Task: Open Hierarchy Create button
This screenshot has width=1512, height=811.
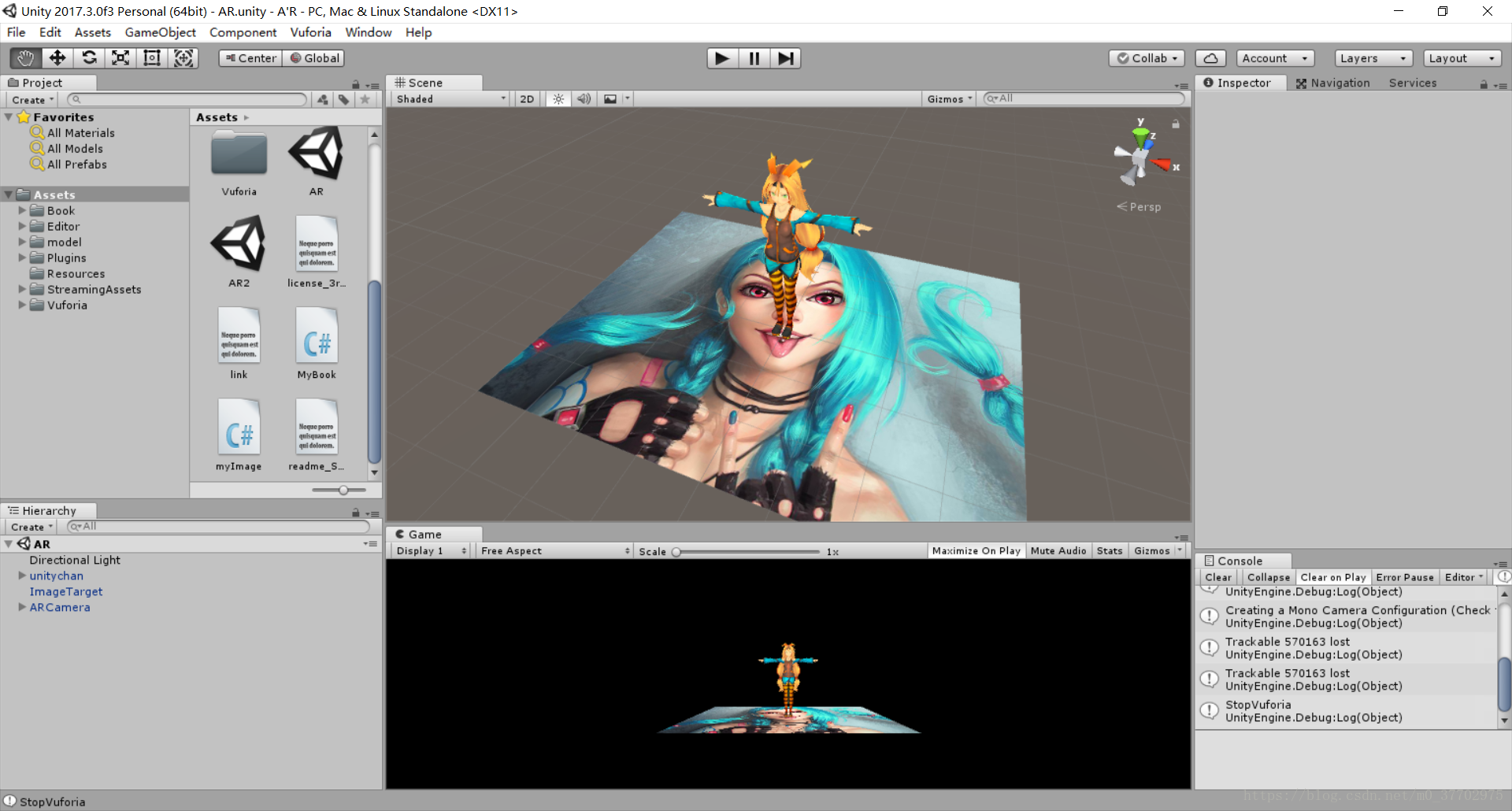Action: coord(31,527)
